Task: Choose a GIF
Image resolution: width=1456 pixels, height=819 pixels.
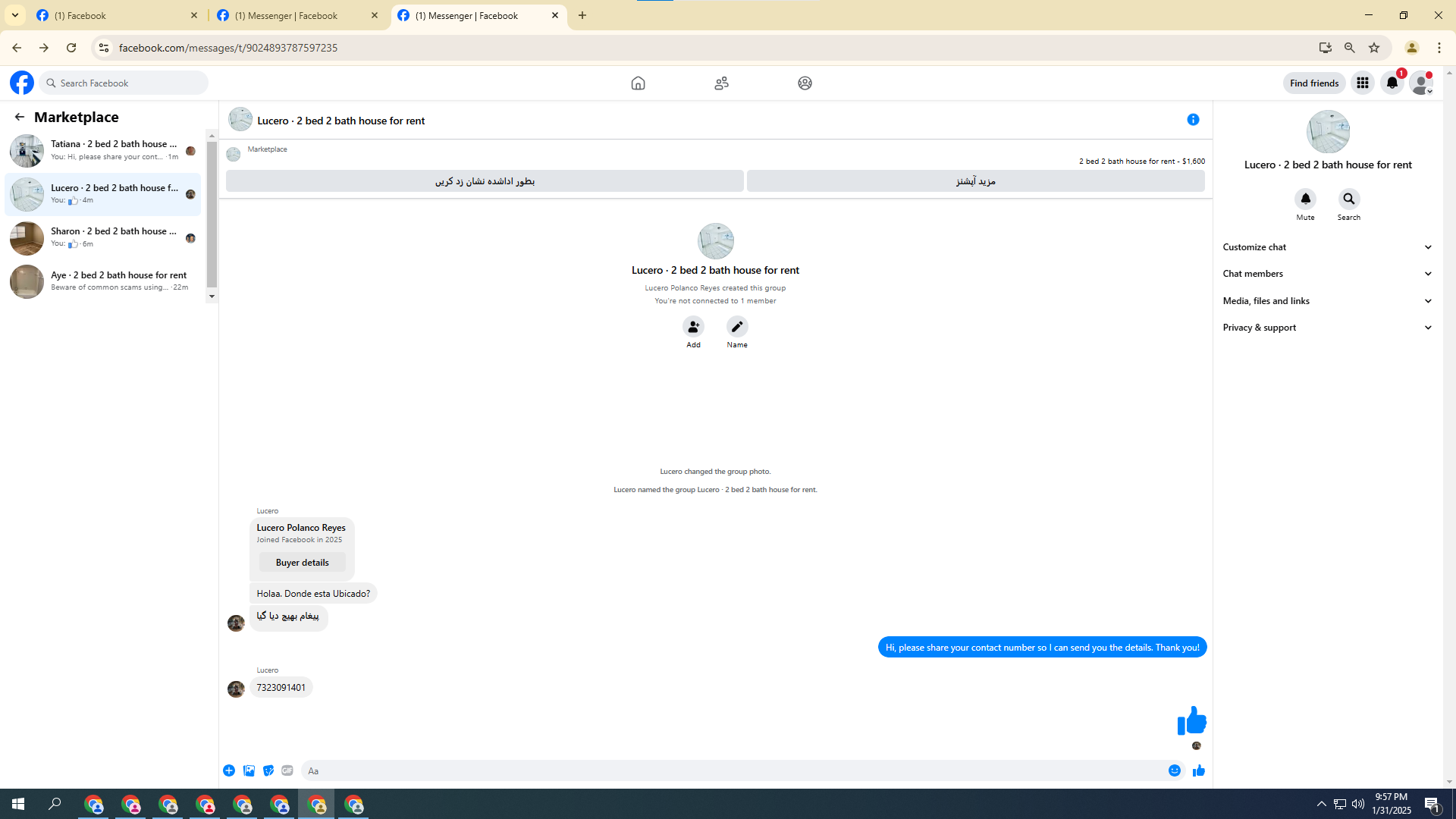Action: coord(287,770)
